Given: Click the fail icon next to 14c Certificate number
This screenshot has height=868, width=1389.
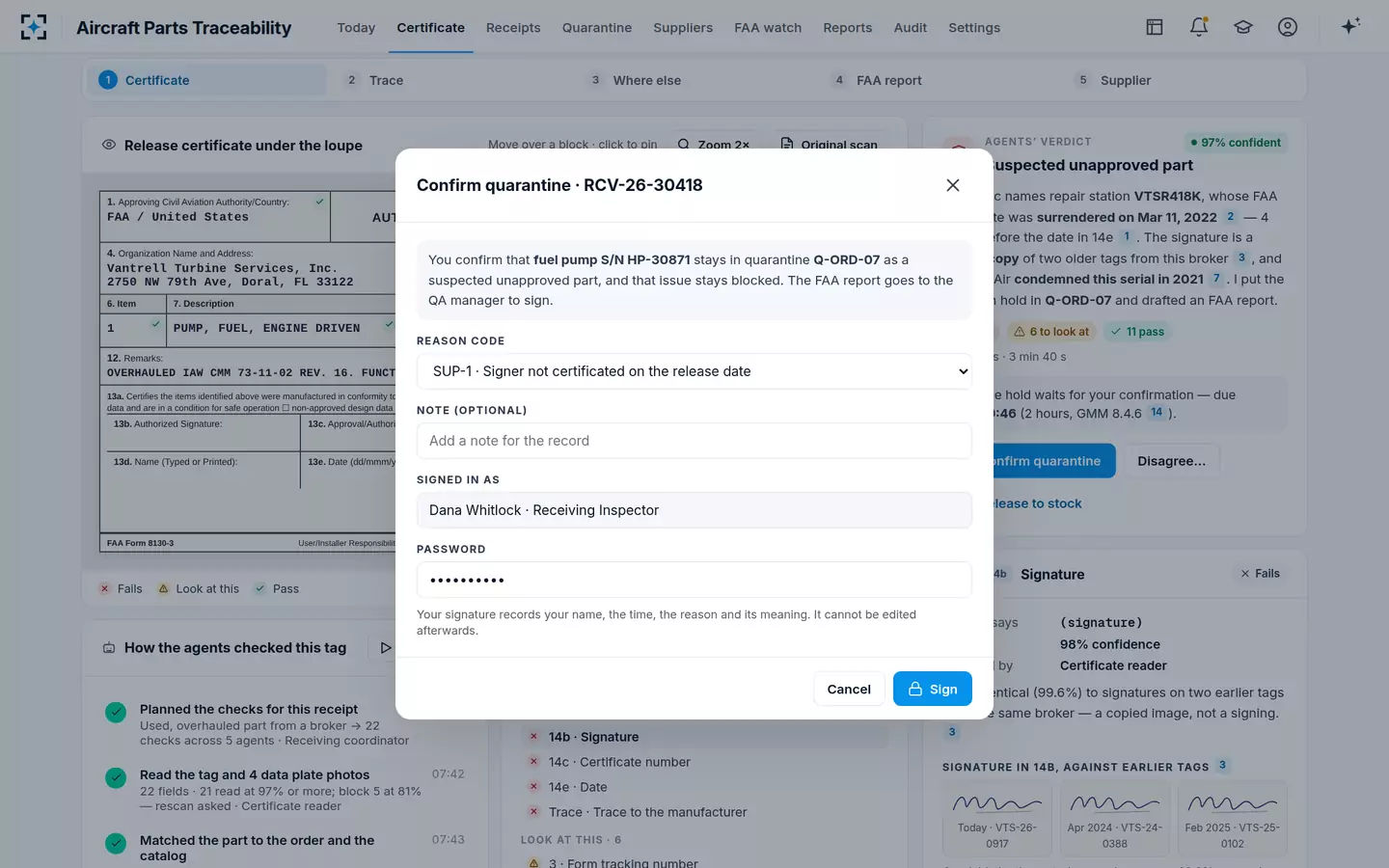Looking at the screenshot, I should (x=533, y=762).
